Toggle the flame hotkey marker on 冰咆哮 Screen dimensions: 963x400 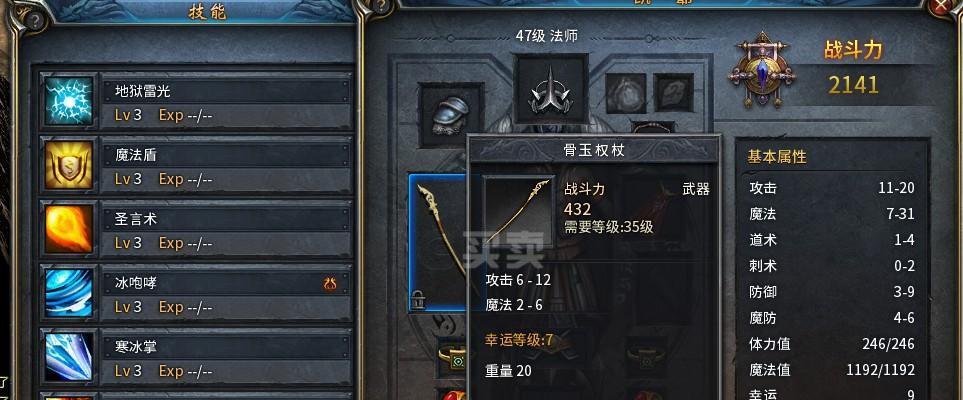330,283
